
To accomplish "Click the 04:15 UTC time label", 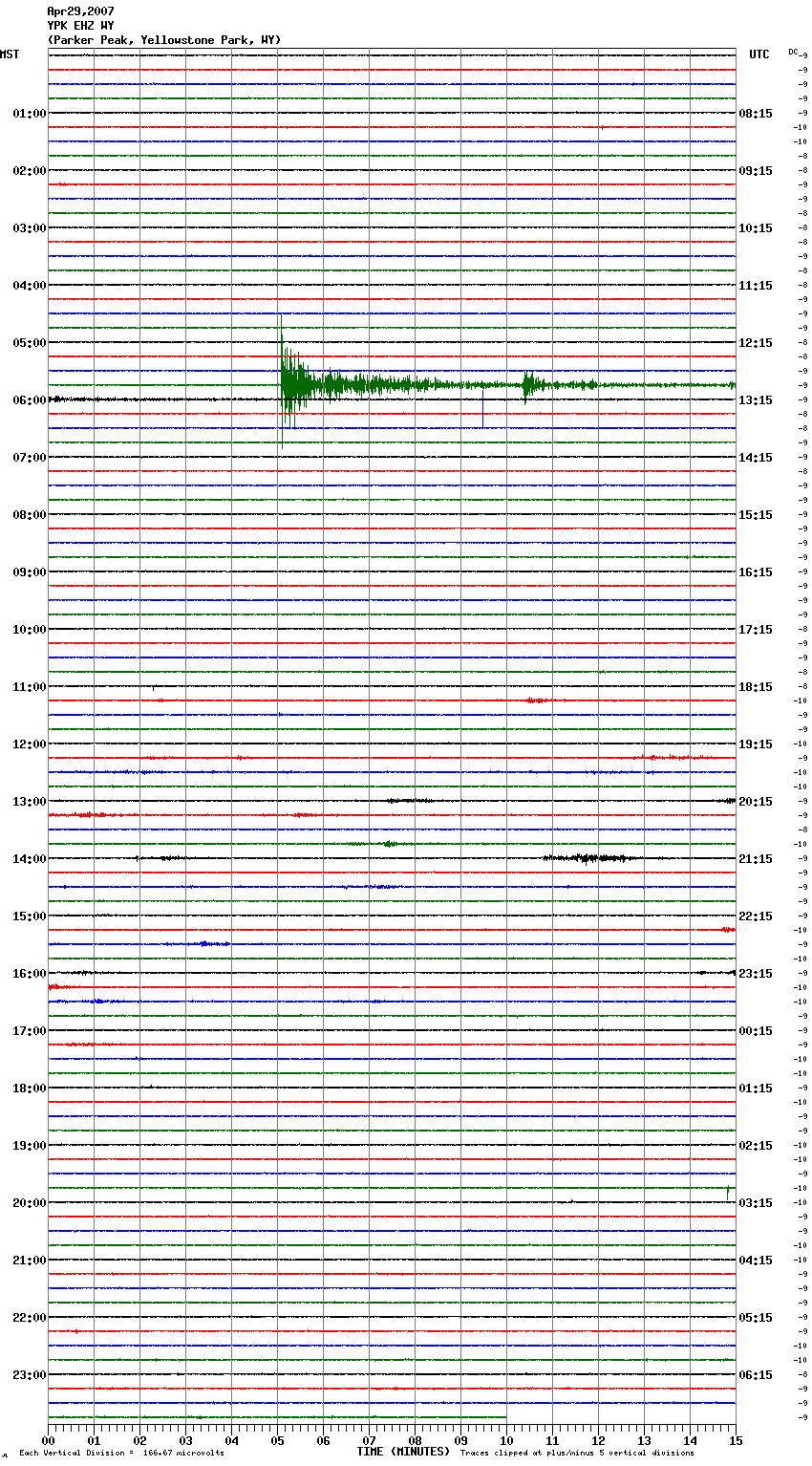I will click(x=756, y=1261).
